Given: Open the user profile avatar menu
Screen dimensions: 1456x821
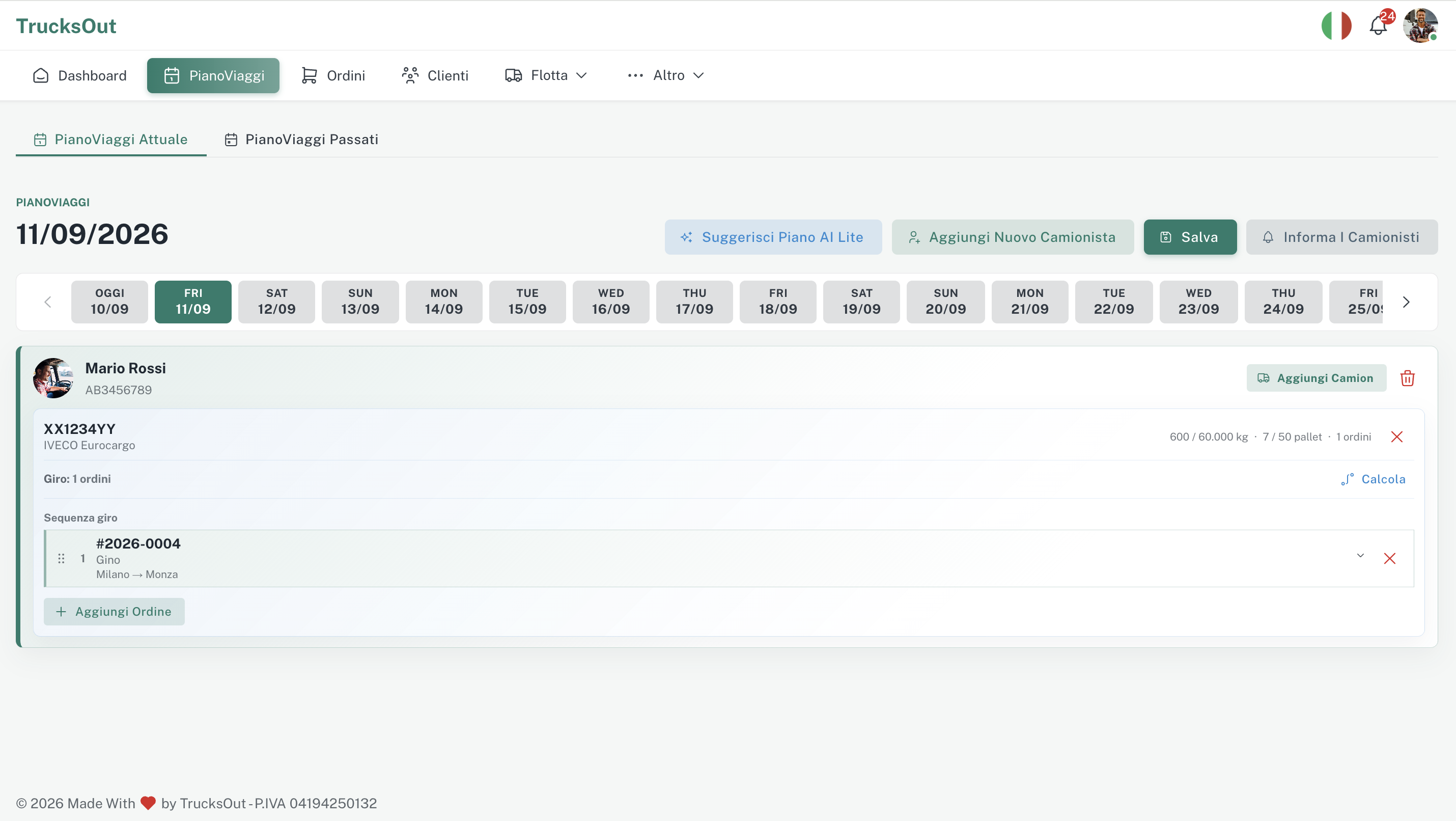Looking at the screenshot, I should point(1420,26).
